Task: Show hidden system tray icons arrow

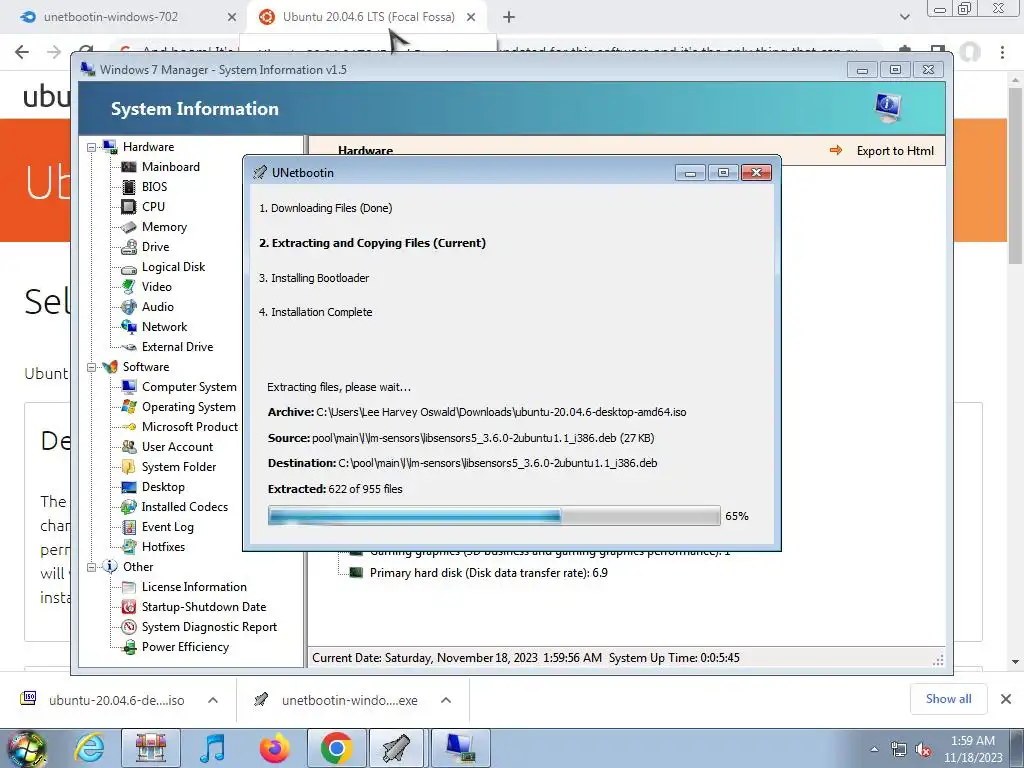Action: [874, 750]
